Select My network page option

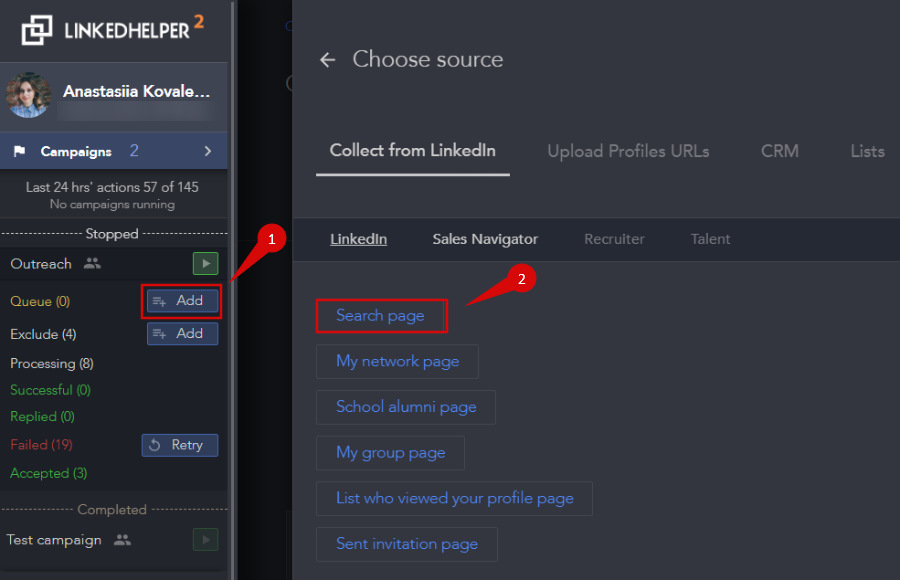(397, 362)
